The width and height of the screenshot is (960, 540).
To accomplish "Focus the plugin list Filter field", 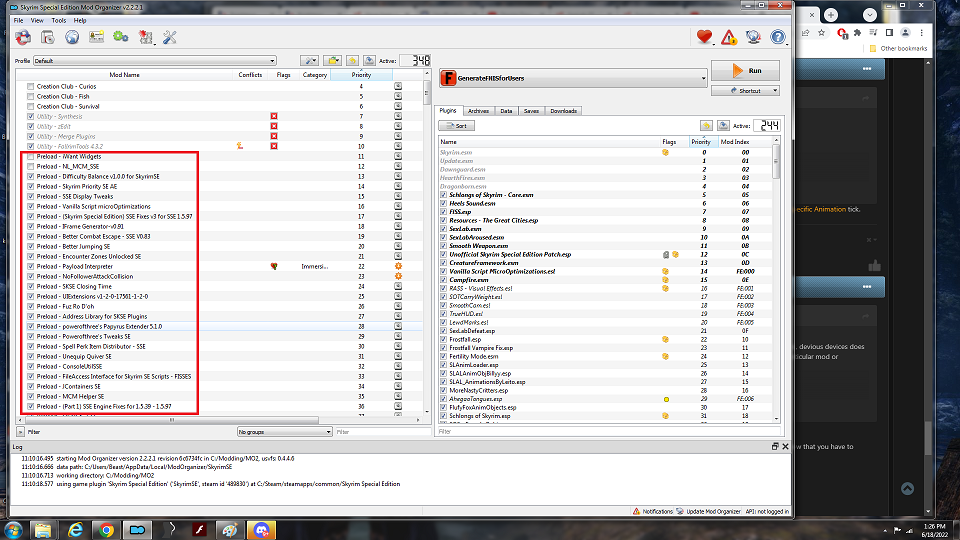I will pos(609,432).
